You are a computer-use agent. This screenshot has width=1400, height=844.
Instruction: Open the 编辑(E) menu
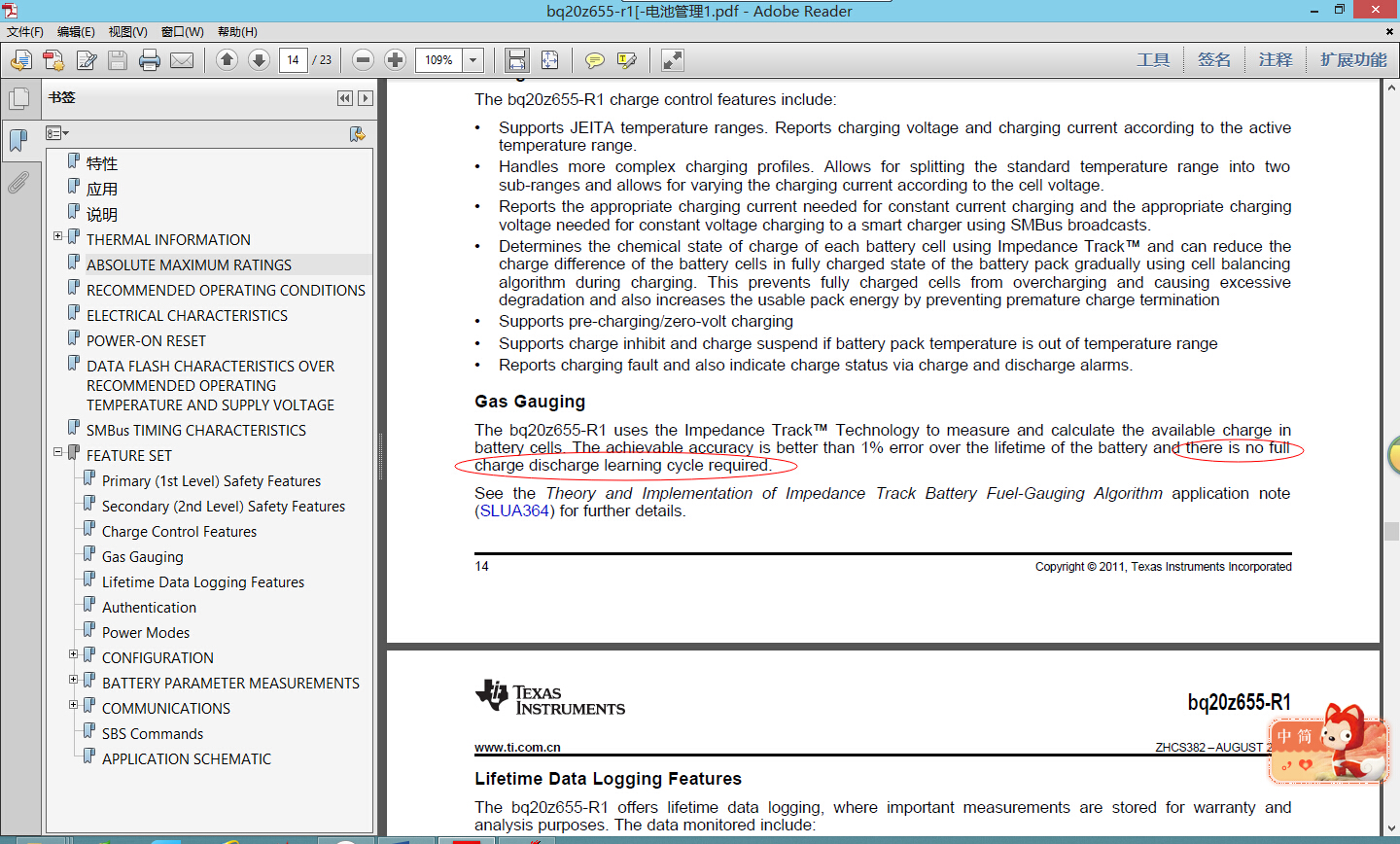tap(76, 32)
